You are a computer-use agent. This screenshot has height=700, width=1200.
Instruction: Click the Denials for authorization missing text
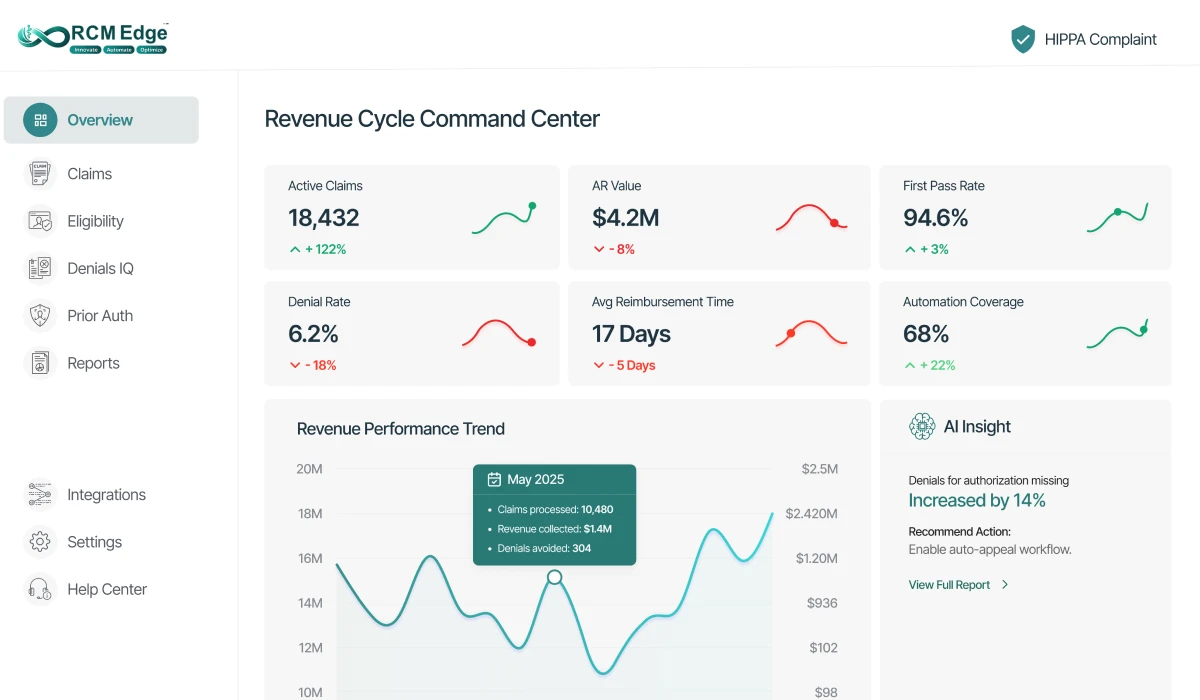pos(989,481)
